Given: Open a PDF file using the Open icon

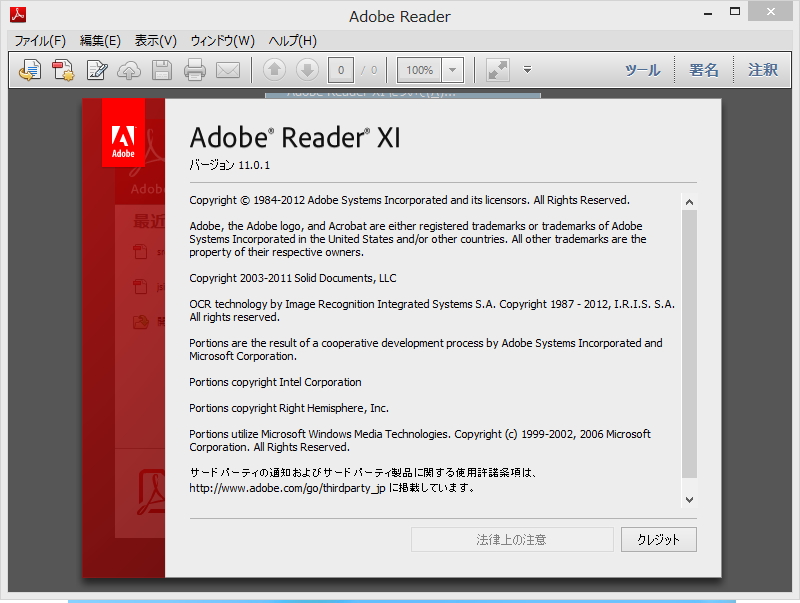Looking at the screenshot, I should [x=30, y=70].
